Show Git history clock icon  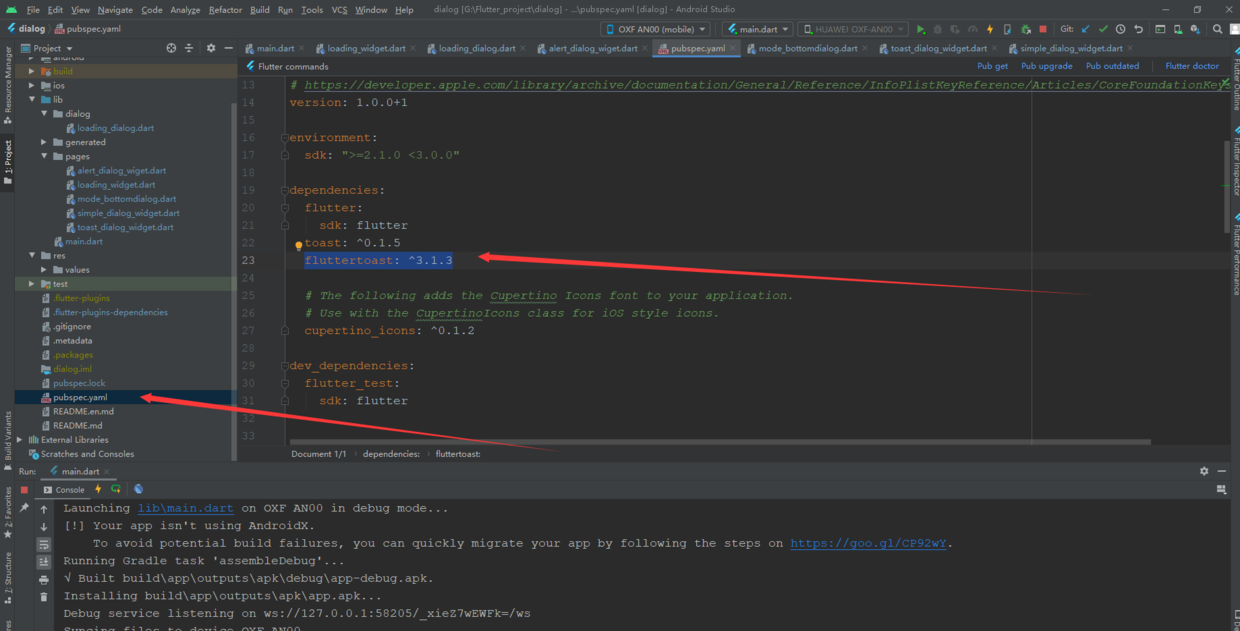(x=1120, y=29)
